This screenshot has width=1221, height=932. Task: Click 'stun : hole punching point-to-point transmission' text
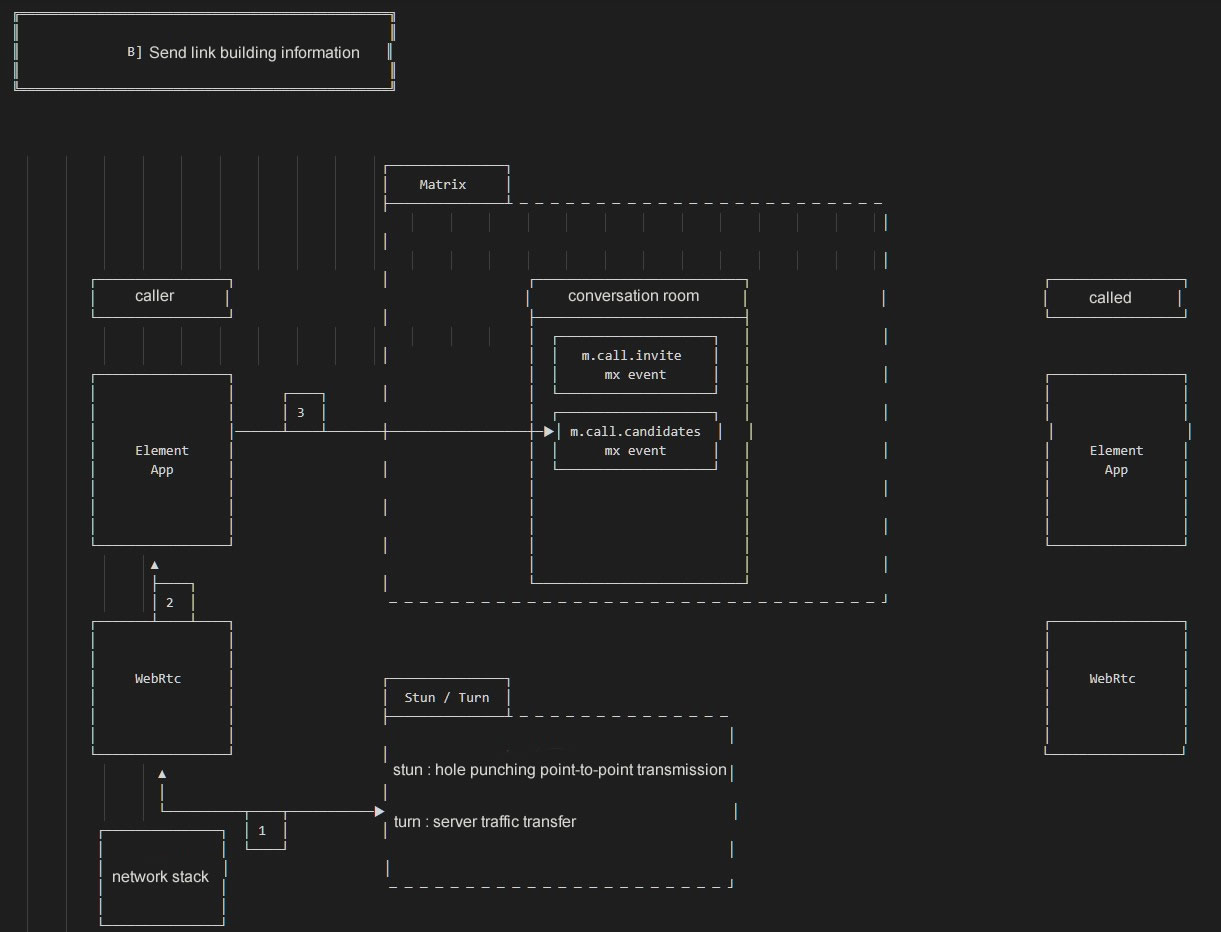[560, 770]
